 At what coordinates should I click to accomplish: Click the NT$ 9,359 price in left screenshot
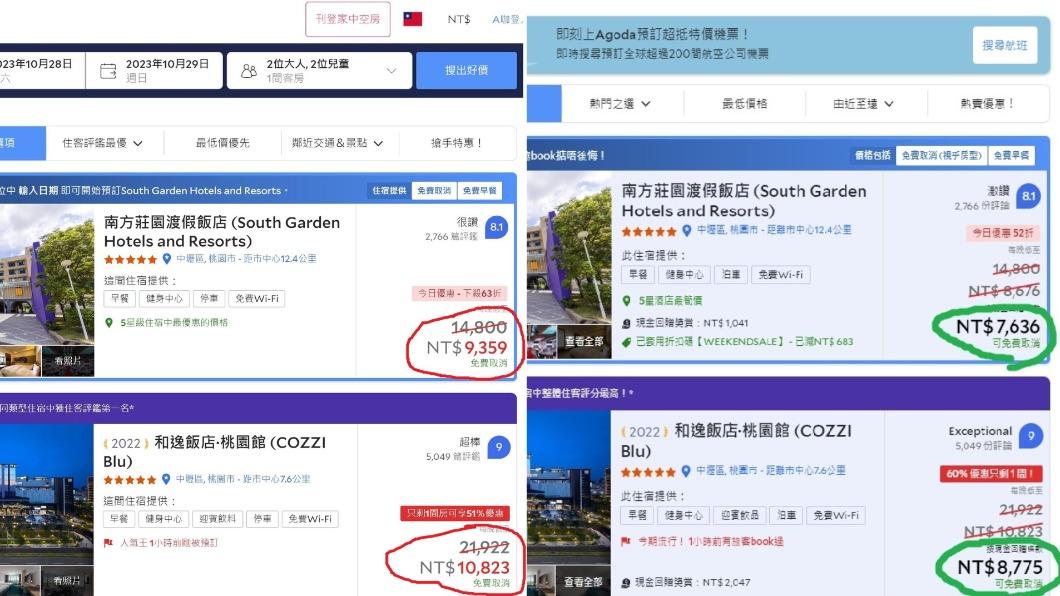coord(466,348)
